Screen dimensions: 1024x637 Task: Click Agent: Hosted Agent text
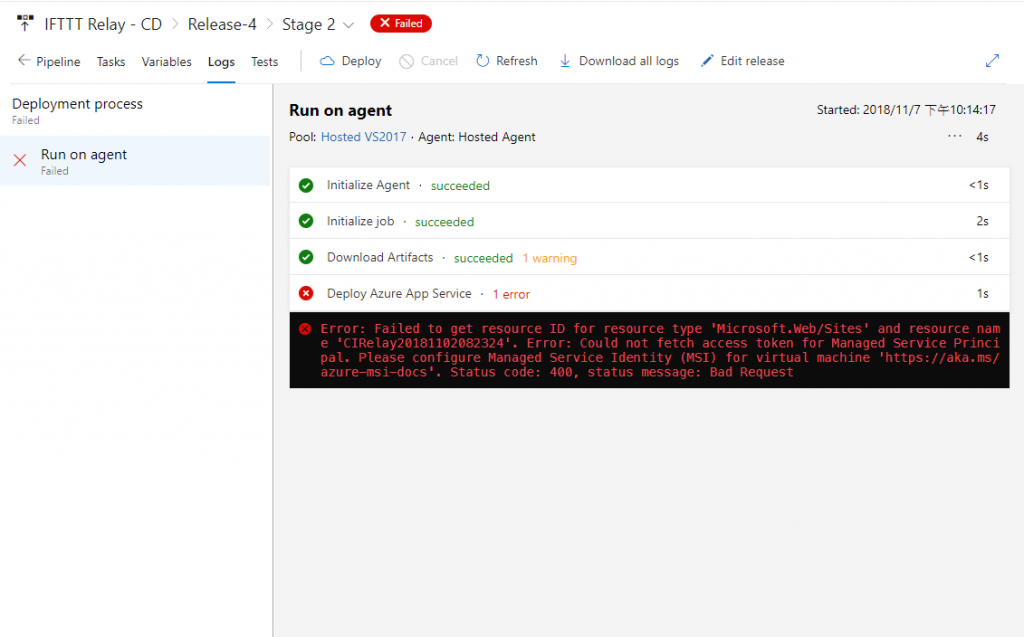point(477,137)
